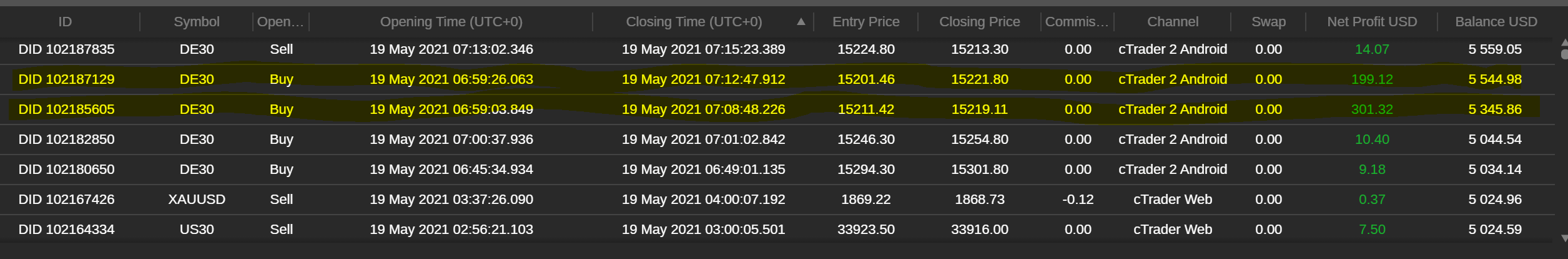
Task: Click the scrollbar down arrow
Action: (x=1564, y=238)
